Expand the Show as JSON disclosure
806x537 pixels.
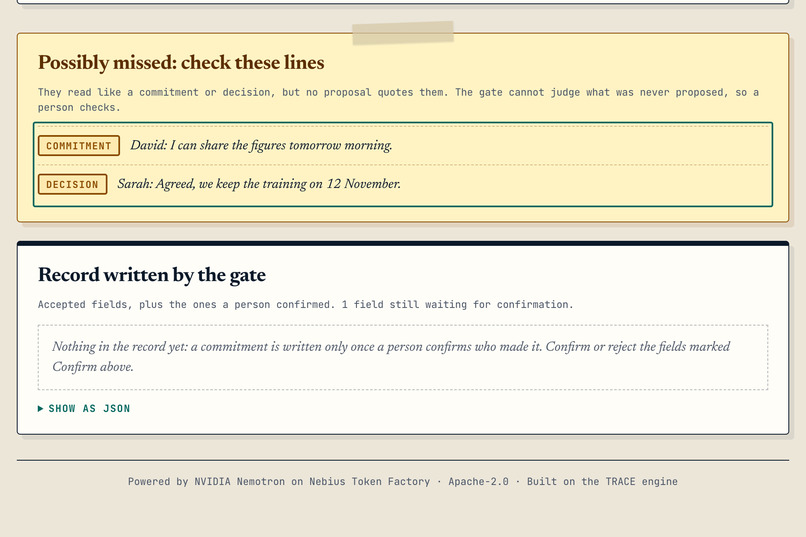pyautogui.click(x=84, y=409)
